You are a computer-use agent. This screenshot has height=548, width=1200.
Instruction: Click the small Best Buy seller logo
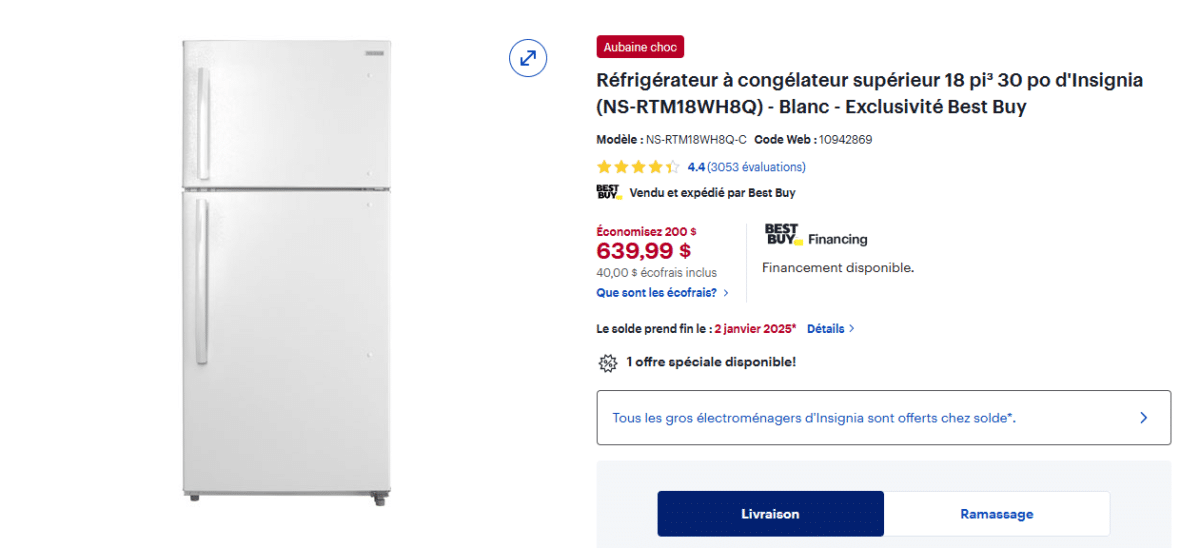pyautogui.click(x=609, y=192)
